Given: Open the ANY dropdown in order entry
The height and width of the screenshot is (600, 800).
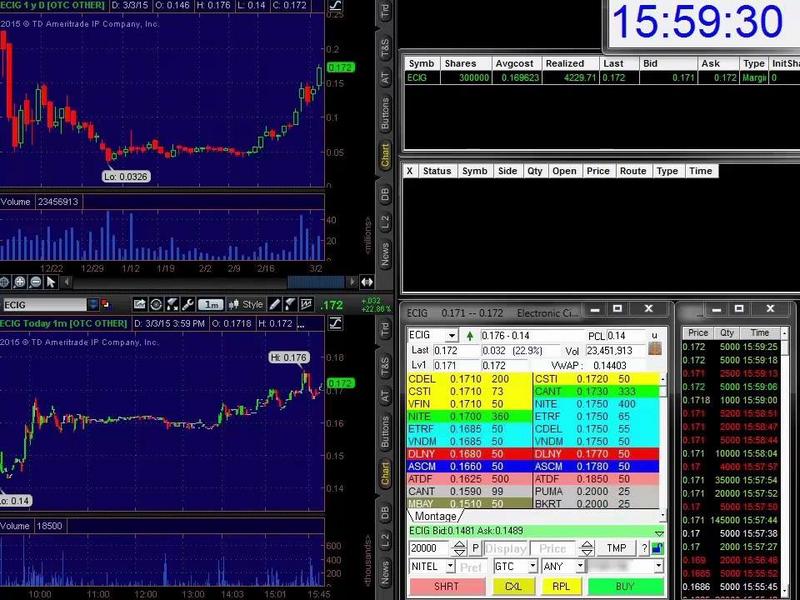Looking at the screenshot, I should (580, 566).
